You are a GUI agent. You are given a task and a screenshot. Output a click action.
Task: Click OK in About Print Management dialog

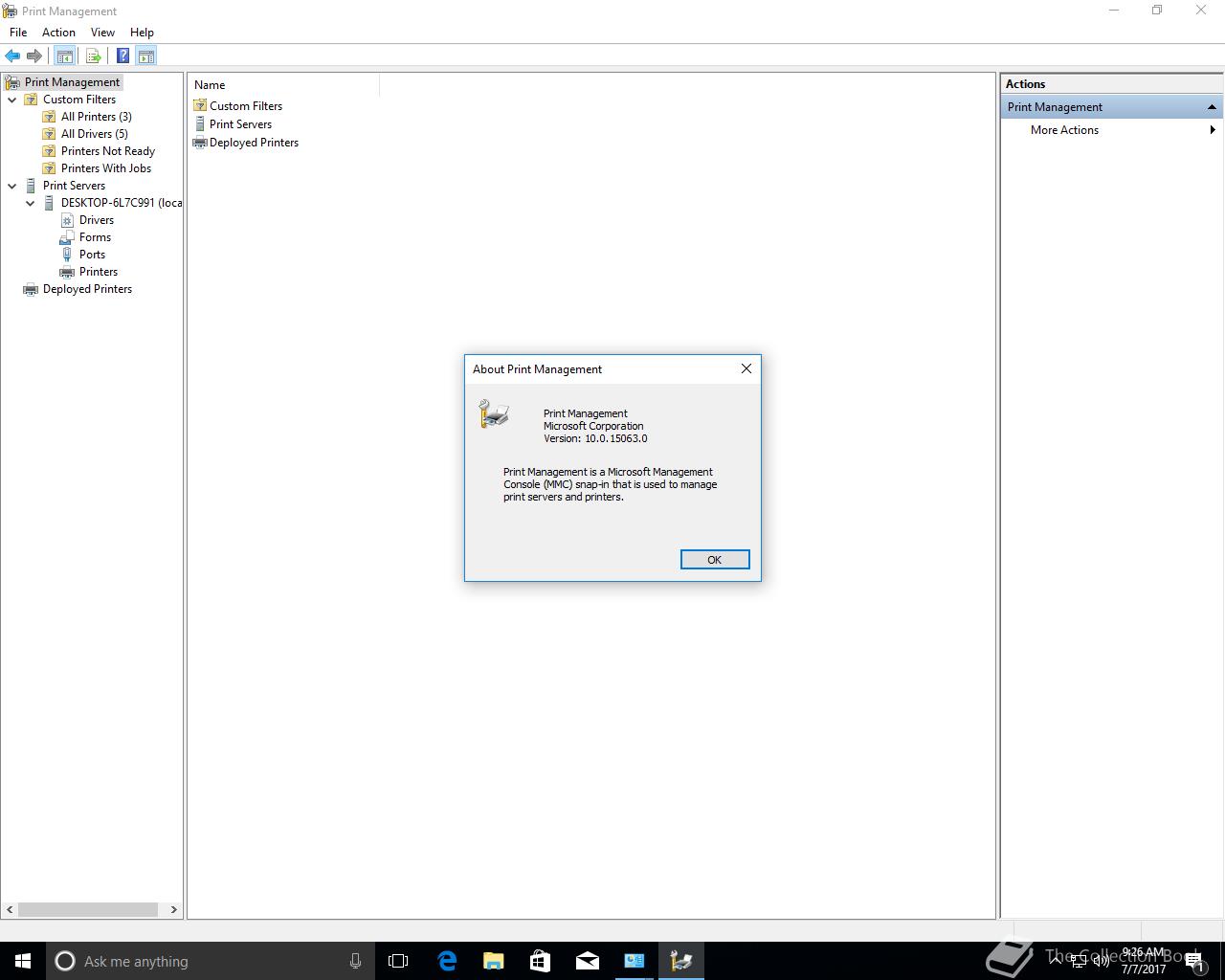click(715, 560)
